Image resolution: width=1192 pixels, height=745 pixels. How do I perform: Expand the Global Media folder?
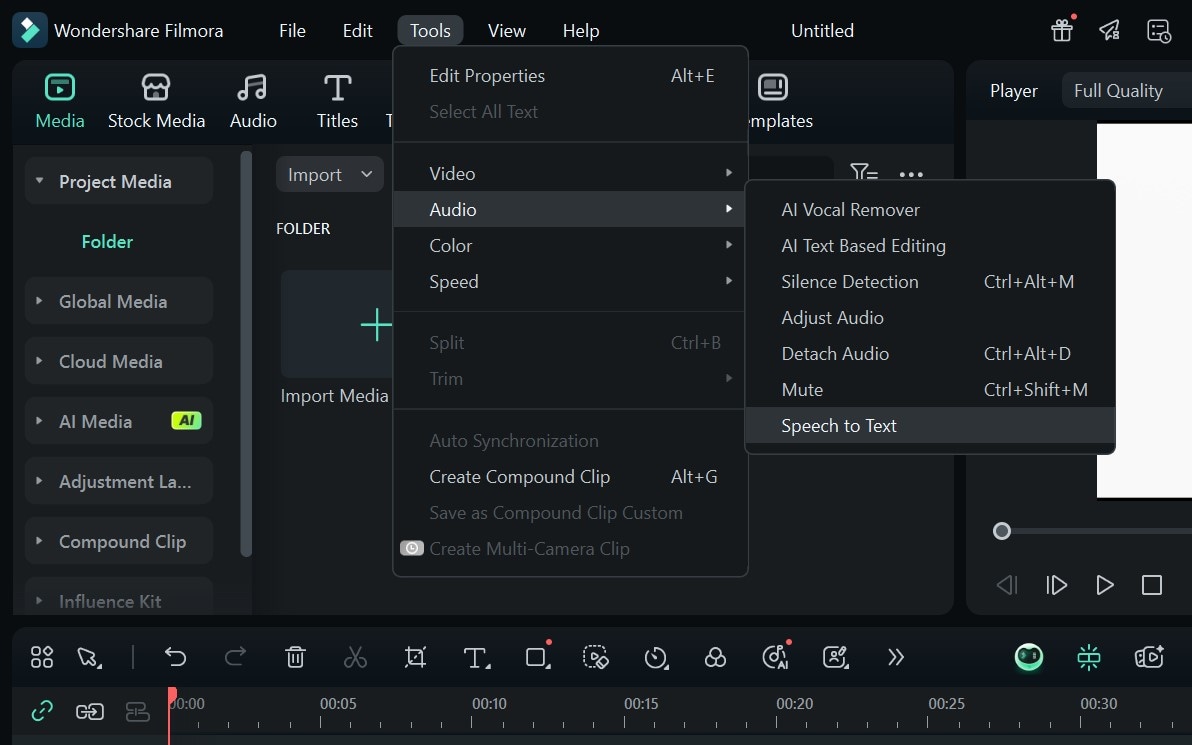tap(39, 301)
